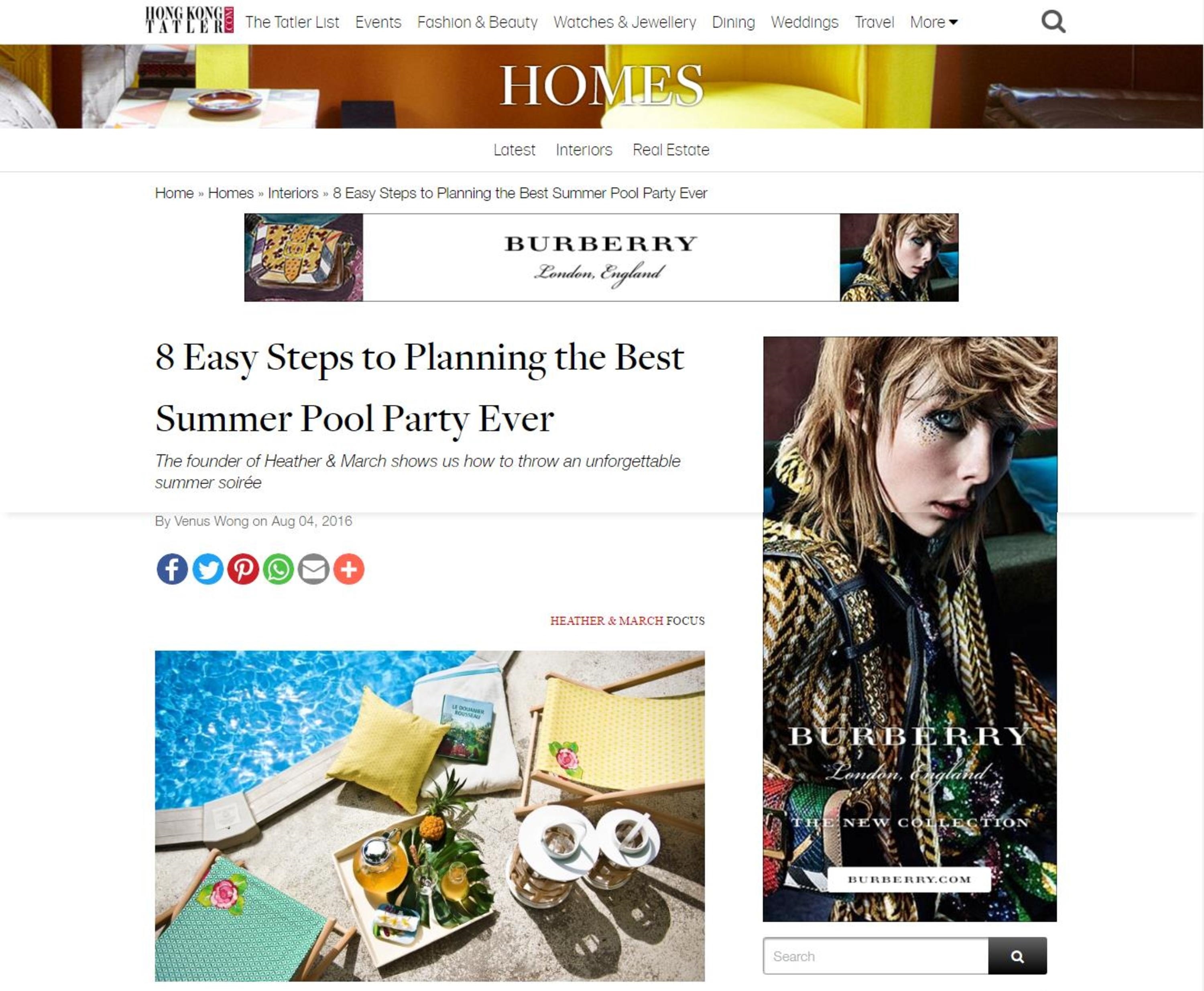Open the Heather & March link

tap(606, 621)
